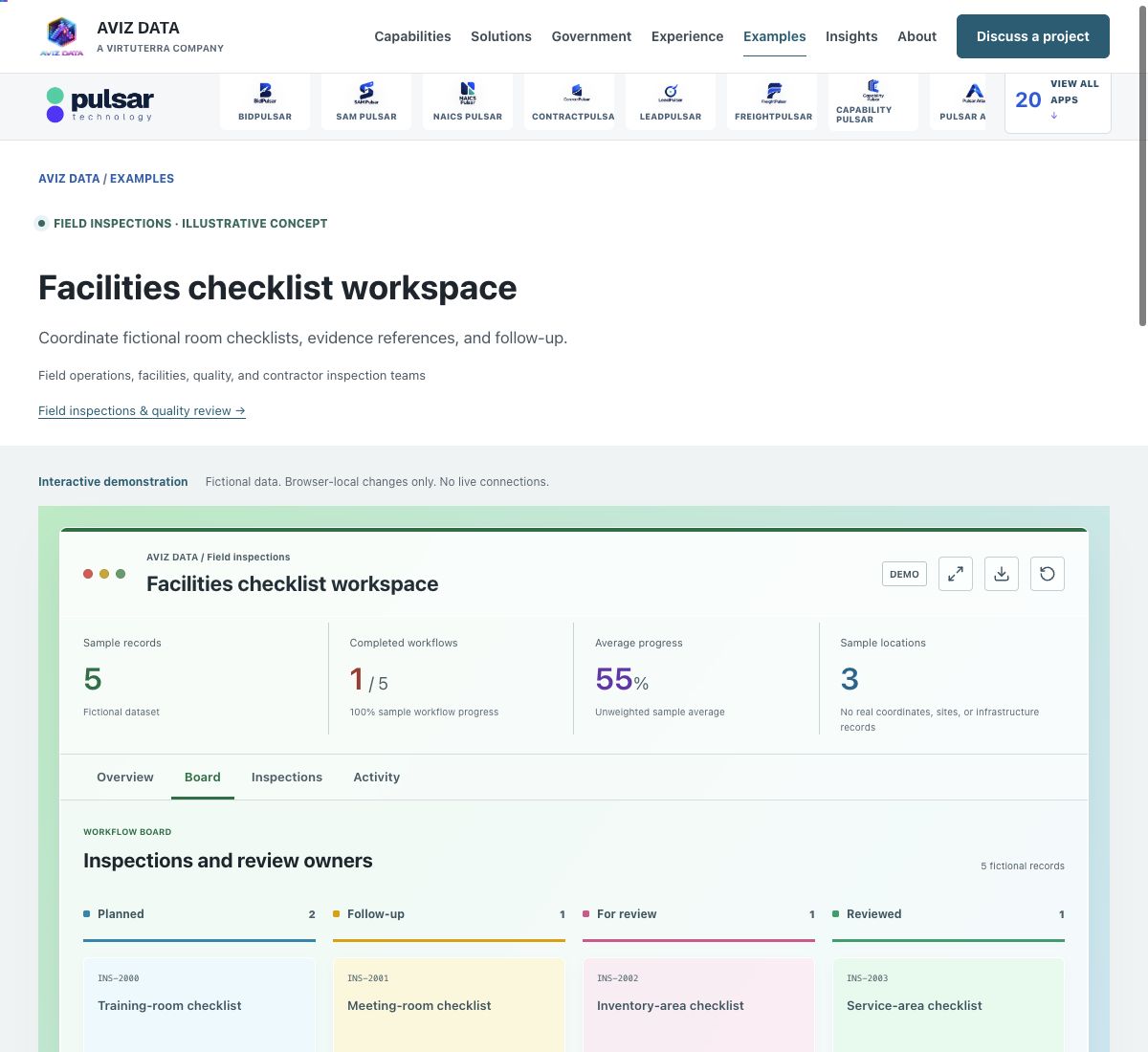
Task: Open the Solutions menu
Action: point(501,36)
